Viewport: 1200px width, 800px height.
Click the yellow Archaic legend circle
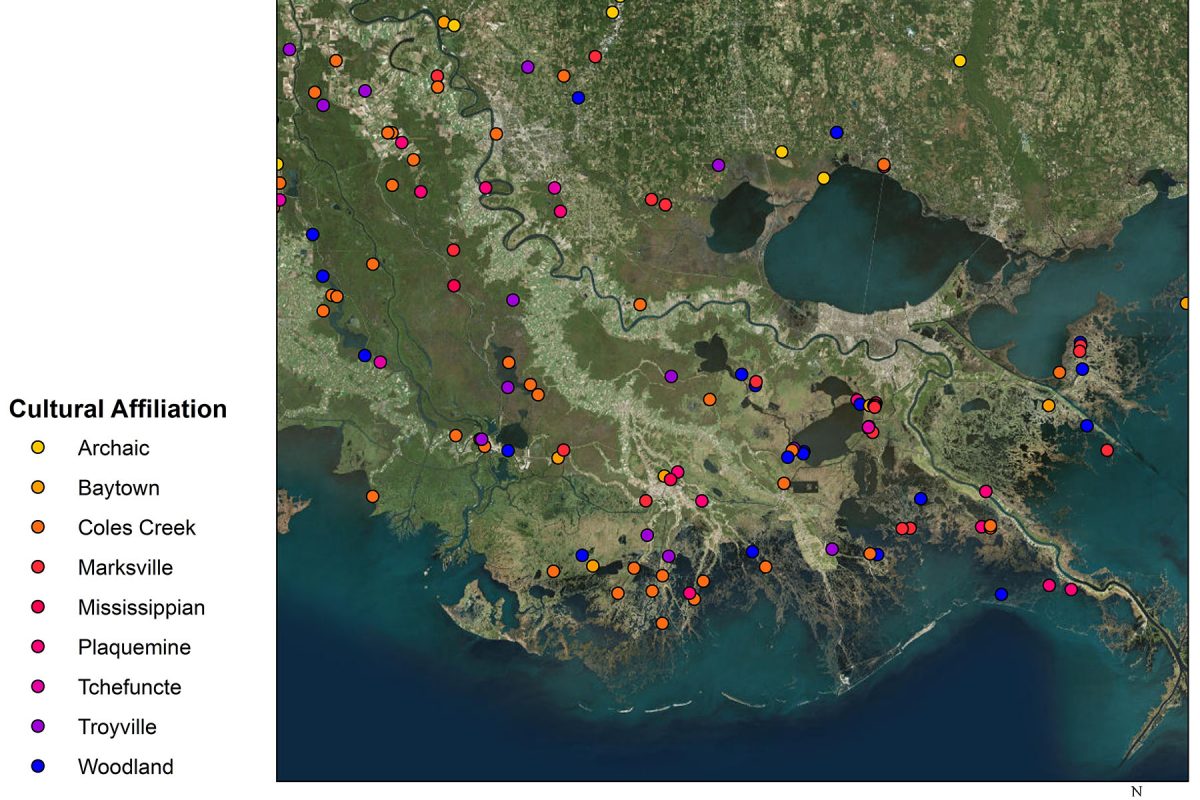point(39,447)
